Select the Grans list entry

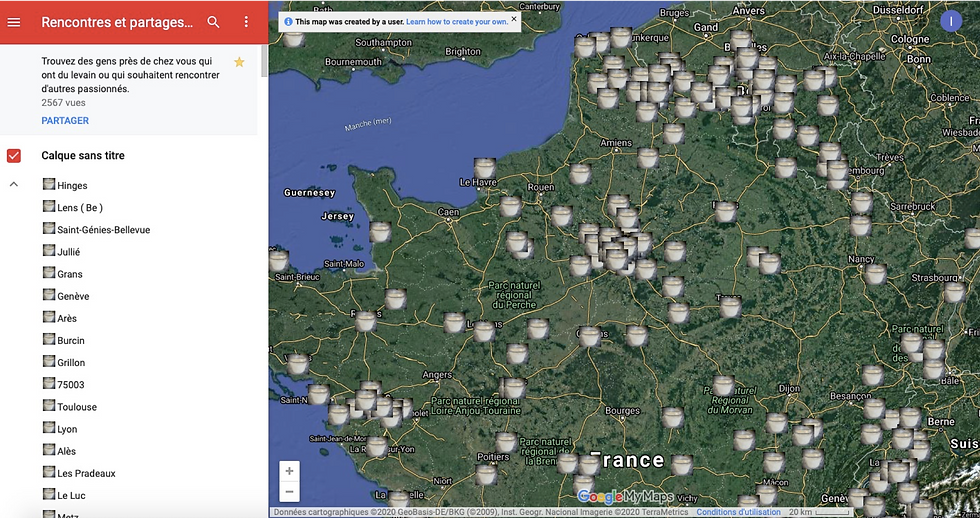pyautogui.click(x=70, y=274)
